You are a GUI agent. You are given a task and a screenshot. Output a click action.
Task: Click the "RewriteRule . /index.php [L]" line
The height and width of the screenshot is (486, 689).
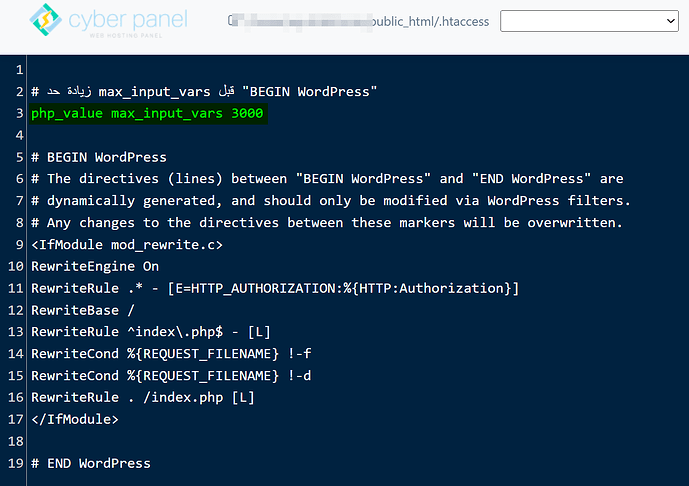click(x=143, y=398)
